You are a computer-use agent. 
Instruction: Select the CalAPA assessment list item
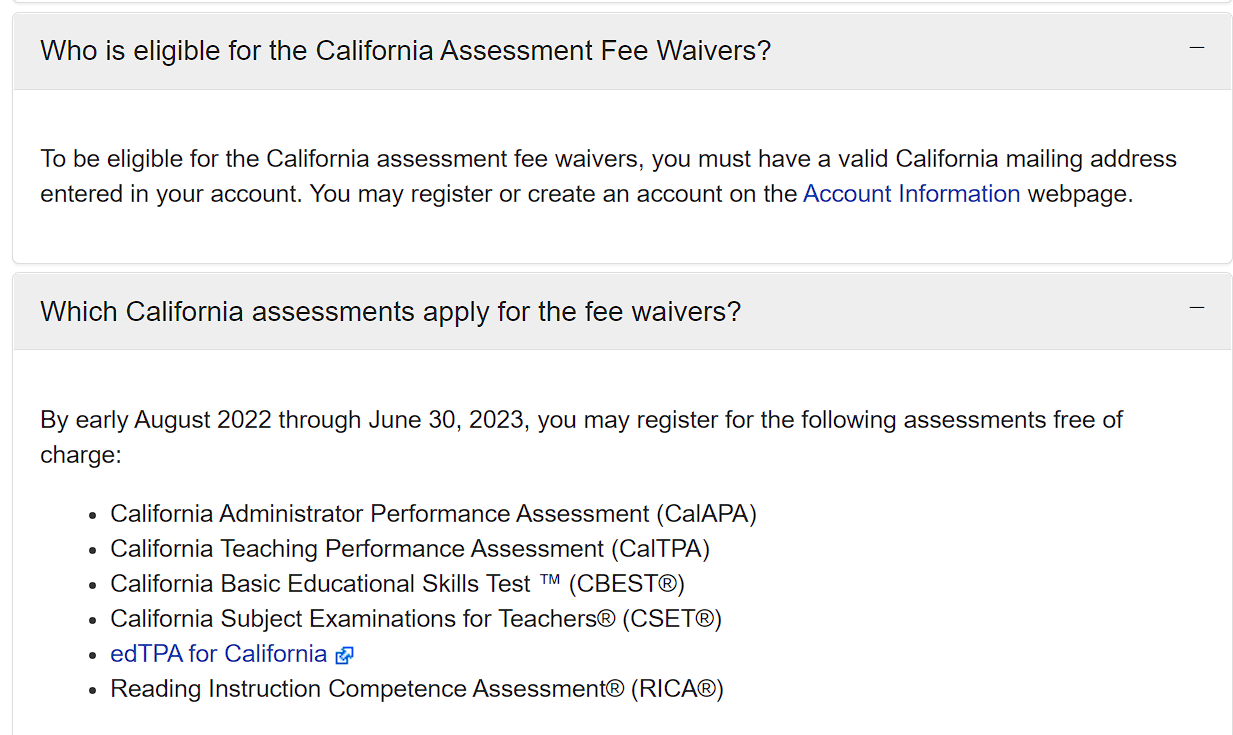433,514
